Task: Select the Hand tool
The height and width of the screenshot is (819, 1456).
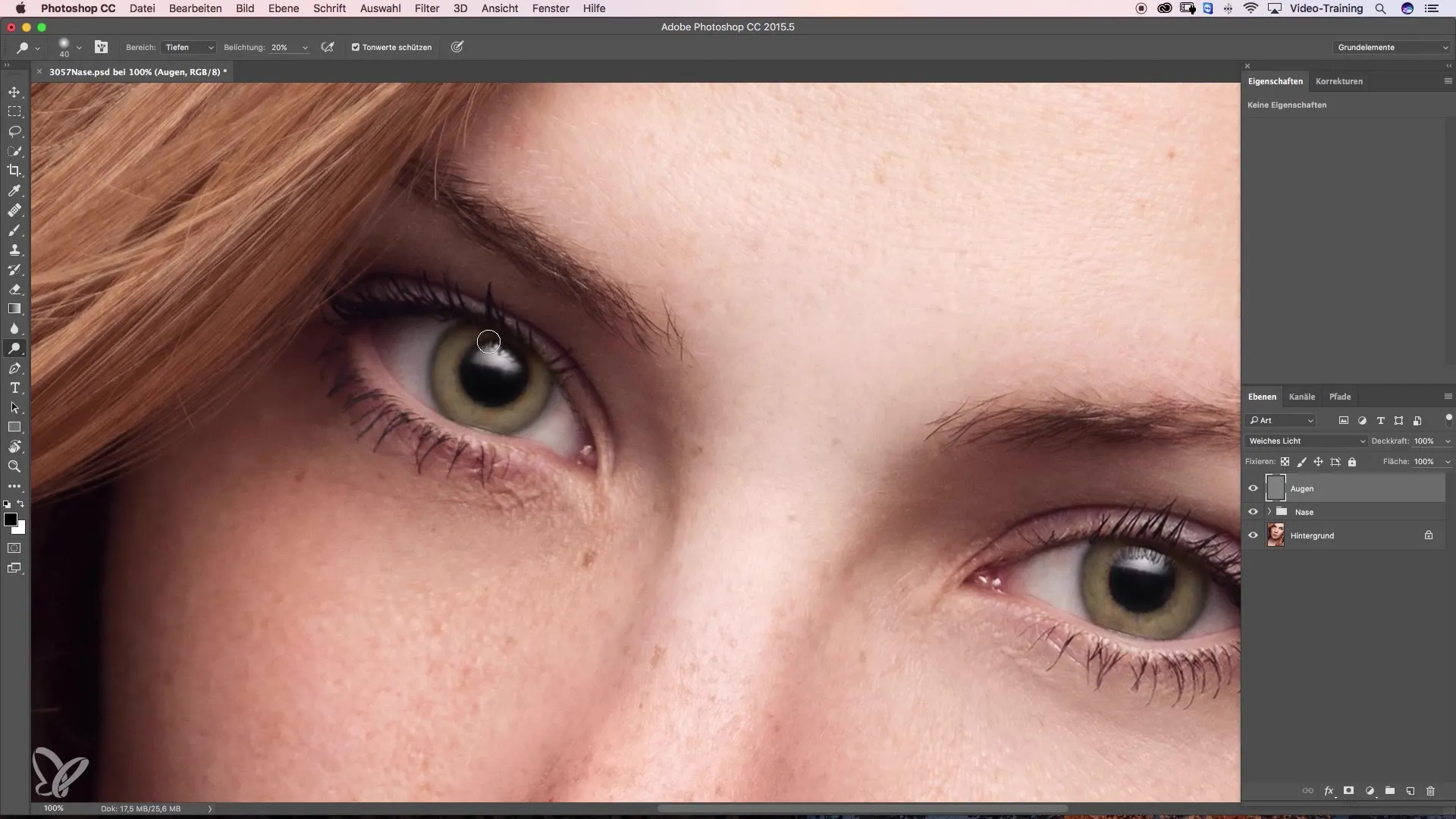Action: point(14,447)
